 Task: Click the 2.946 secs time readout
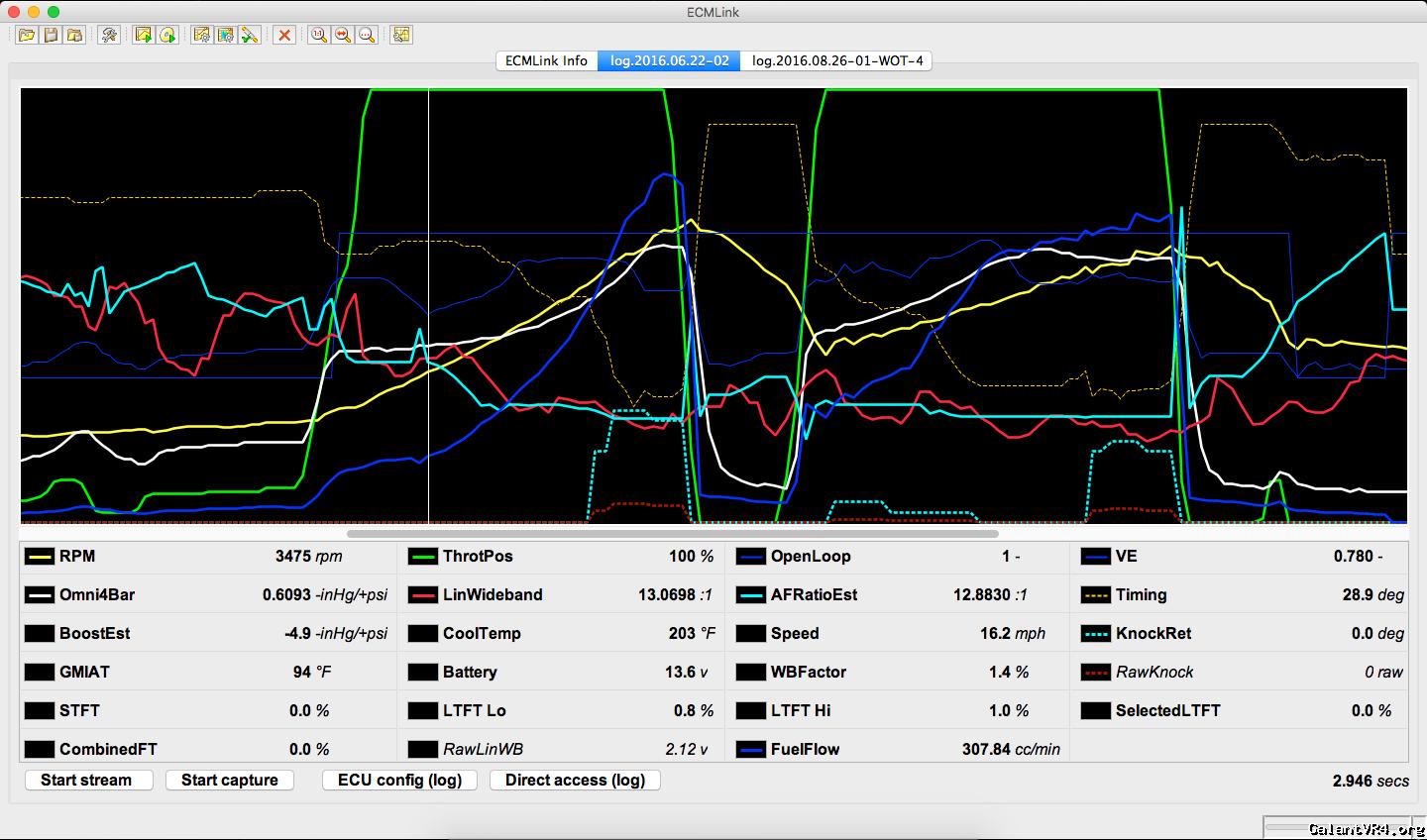click(x=1371, y=782)
